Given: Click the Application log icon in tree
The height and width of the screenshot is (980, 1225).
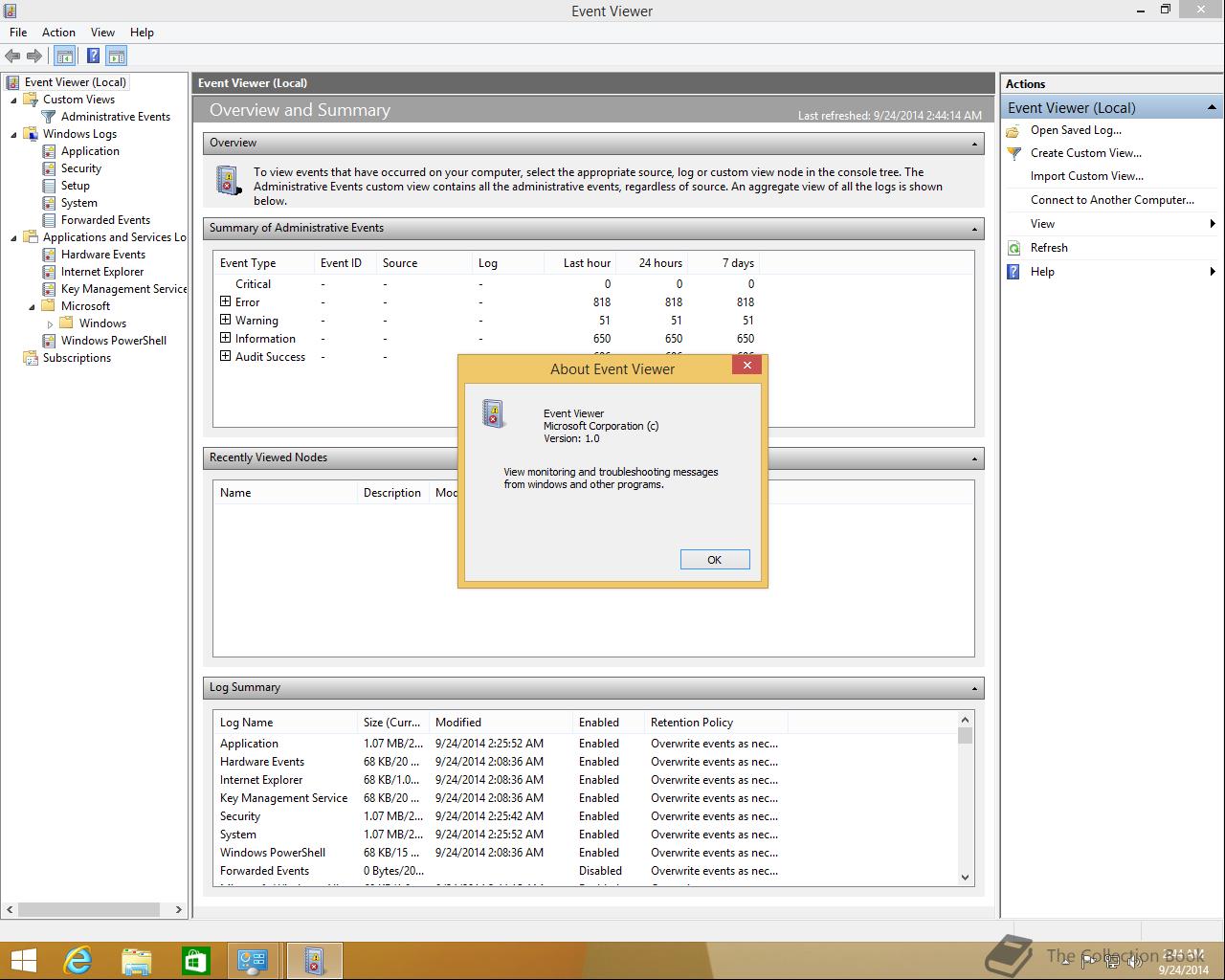Looking at the screenshot, I should coord(49,151).
